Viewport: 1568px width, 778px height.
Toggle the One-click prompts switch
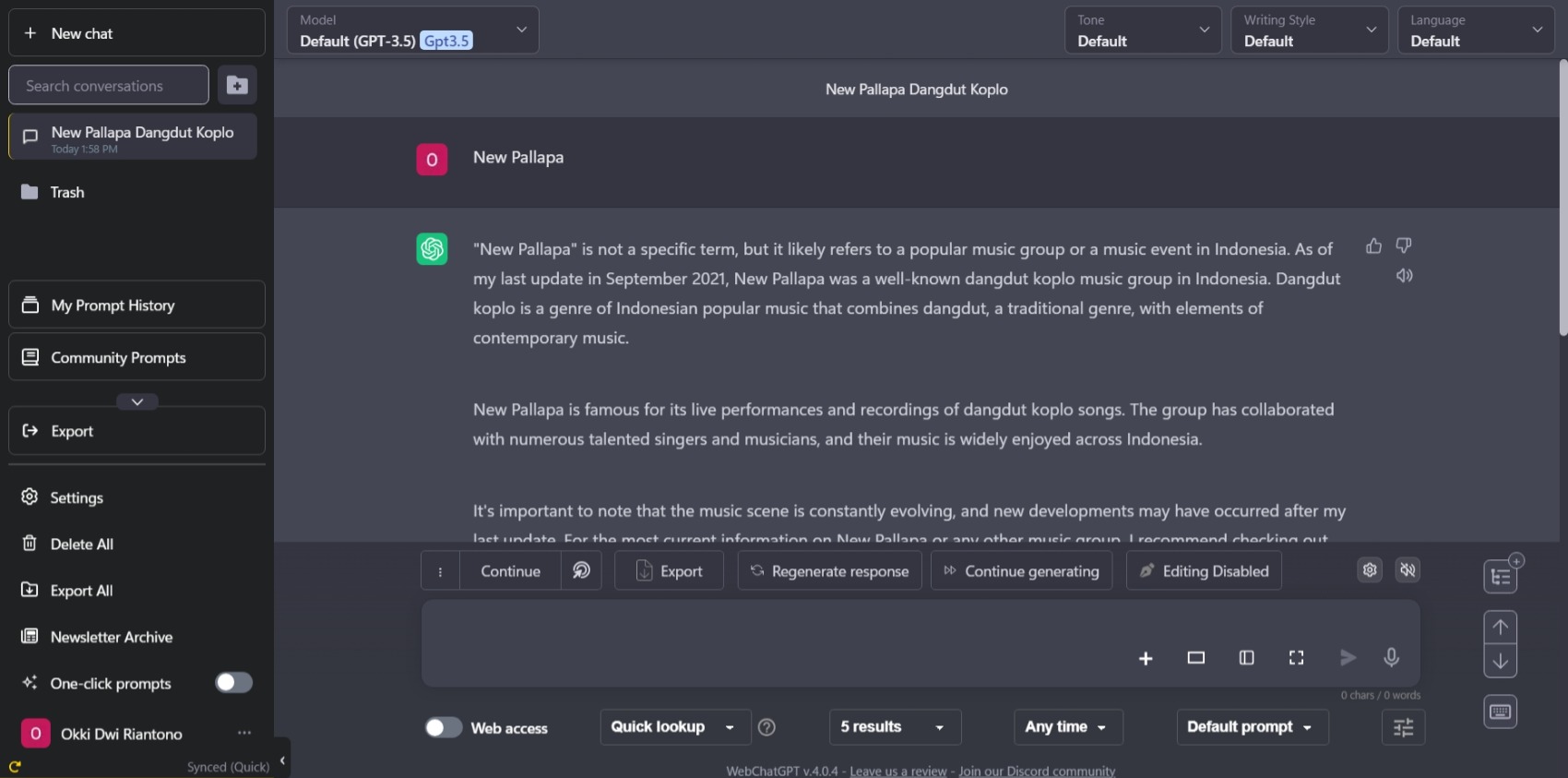coord(233,682)
